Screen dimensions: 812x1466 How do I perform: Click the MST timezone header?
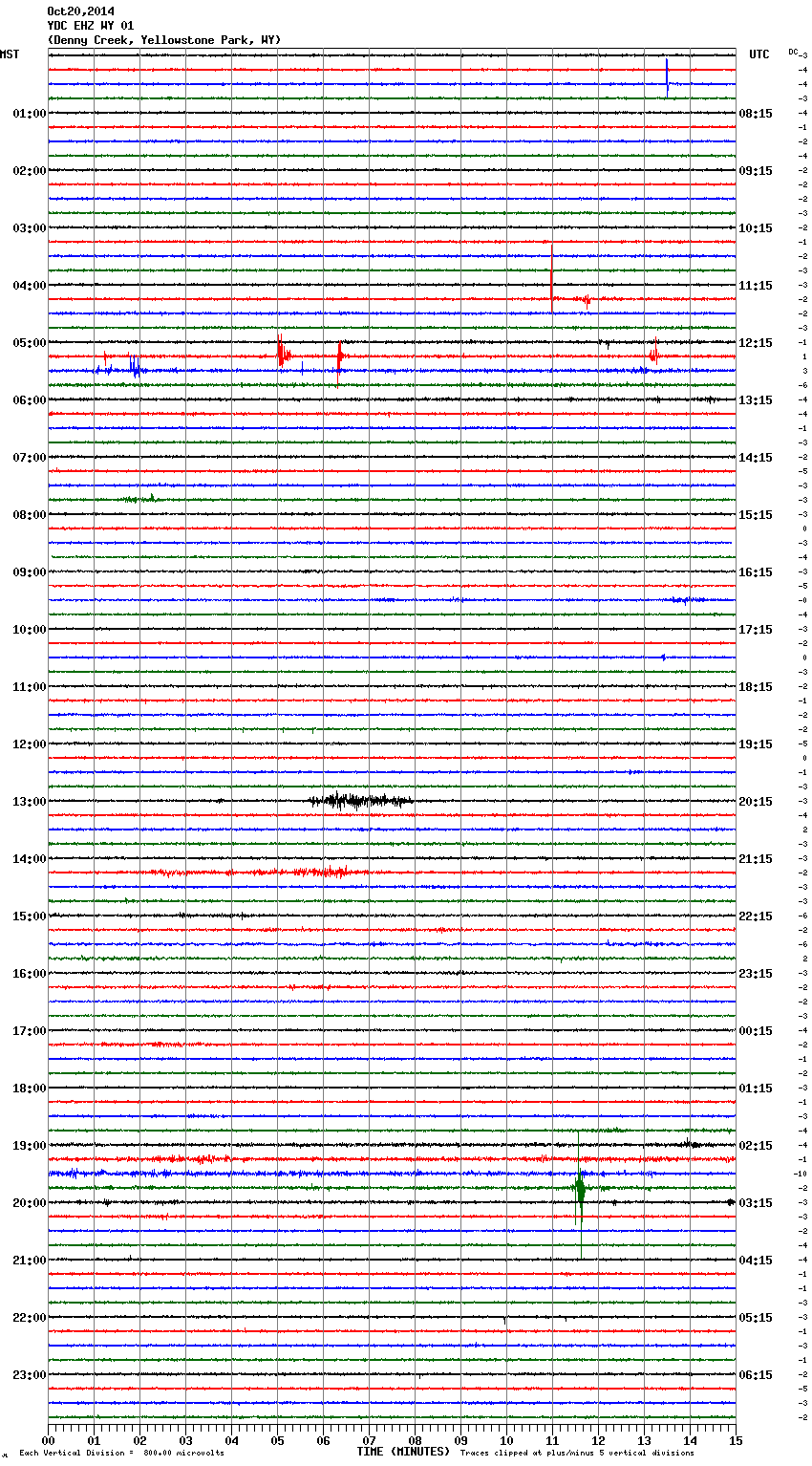coord(10,54)
